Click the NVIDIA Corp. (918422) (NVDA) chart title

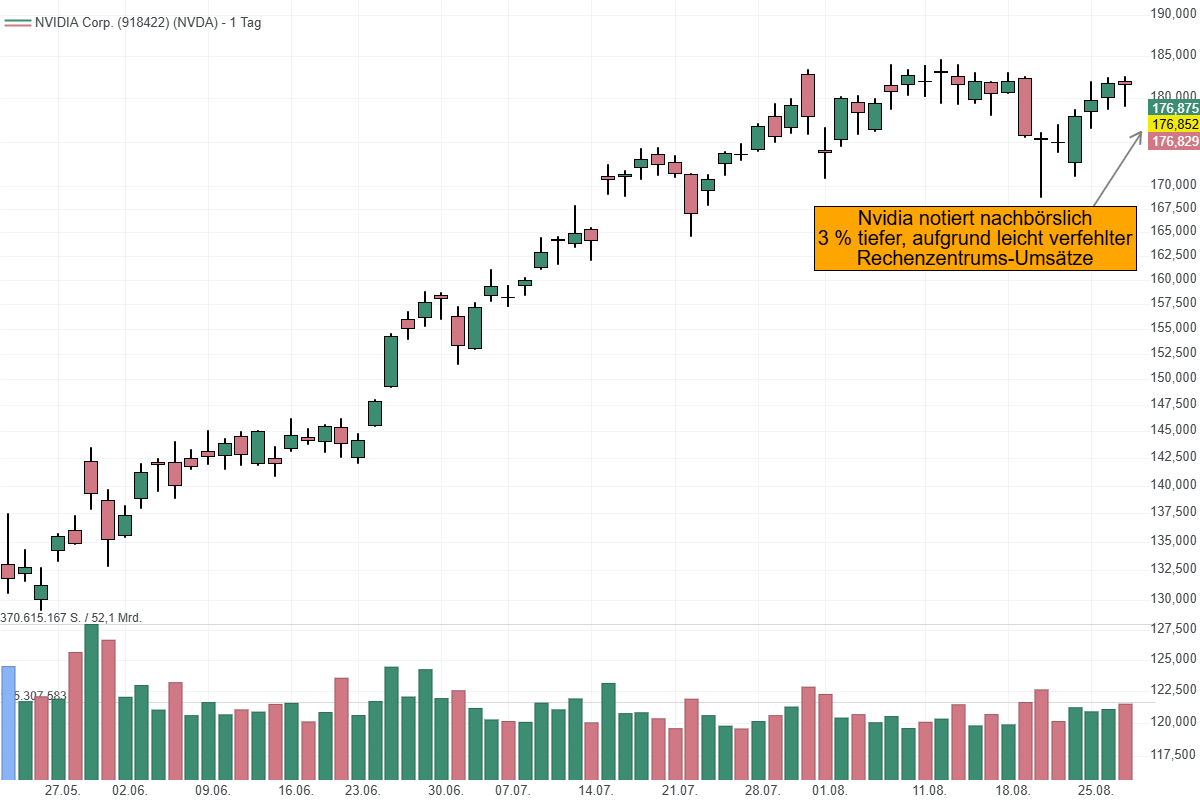(x=148, y=22)
